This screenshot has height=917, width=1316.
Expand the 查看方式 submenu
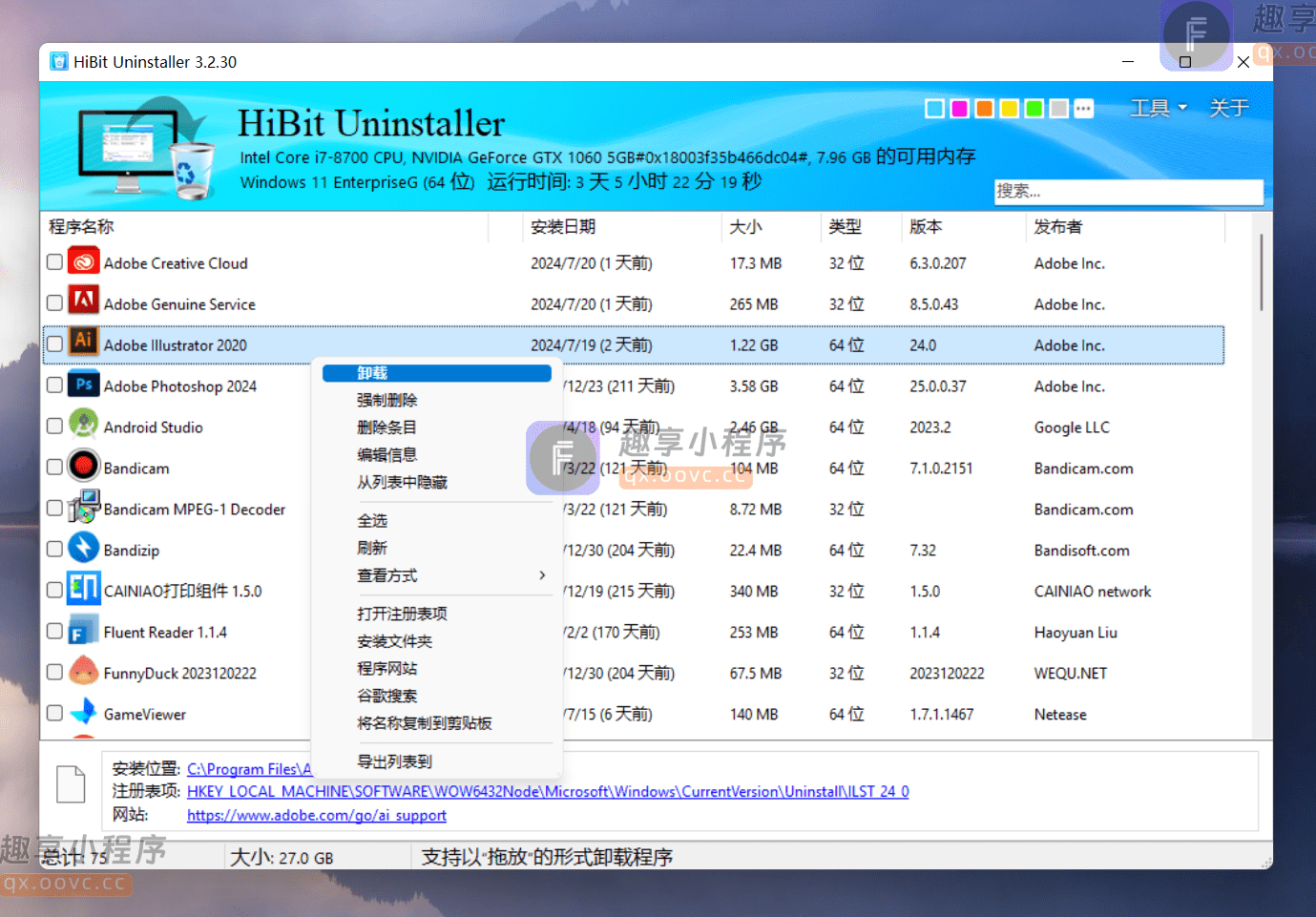pos(437,575)
